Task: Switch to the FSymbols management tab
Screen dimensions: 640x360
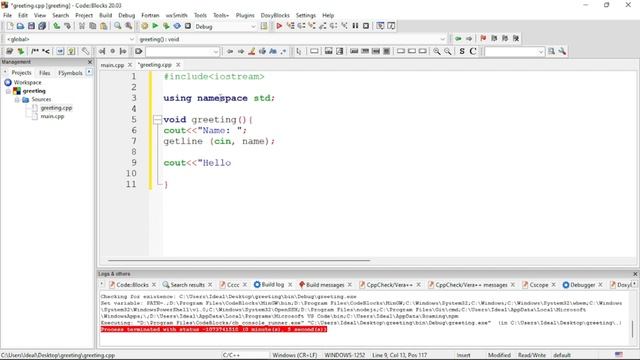Action: click(70, 73)
